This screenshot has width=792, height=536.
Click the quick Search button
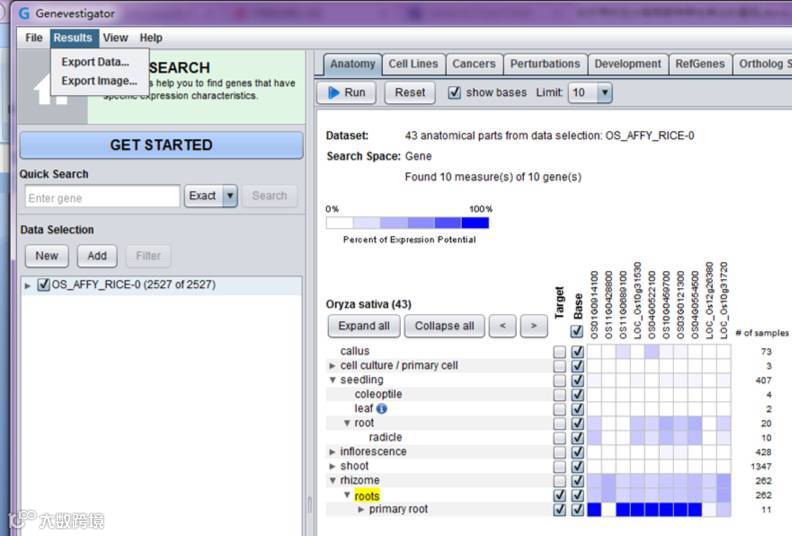pyautogui.click(x=269, y=196)
